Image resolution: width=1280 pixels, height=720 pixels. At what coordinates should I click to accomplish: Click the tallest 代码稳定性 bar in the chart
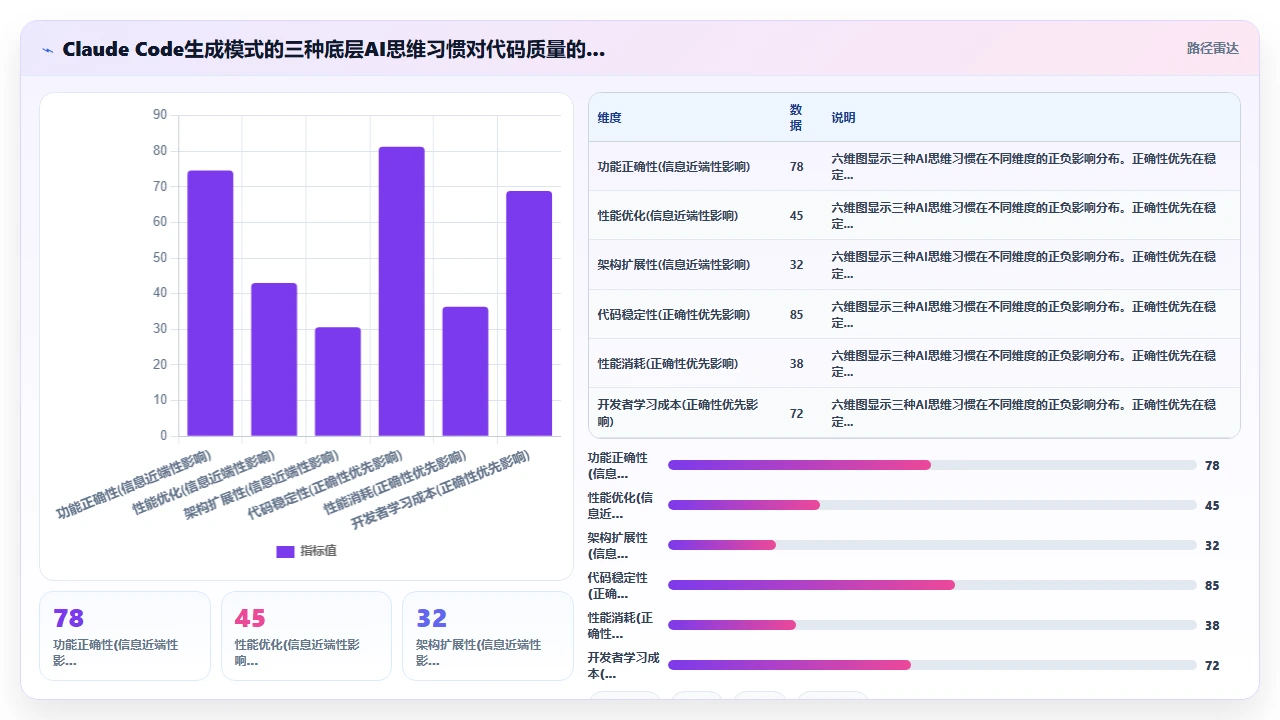401,291
